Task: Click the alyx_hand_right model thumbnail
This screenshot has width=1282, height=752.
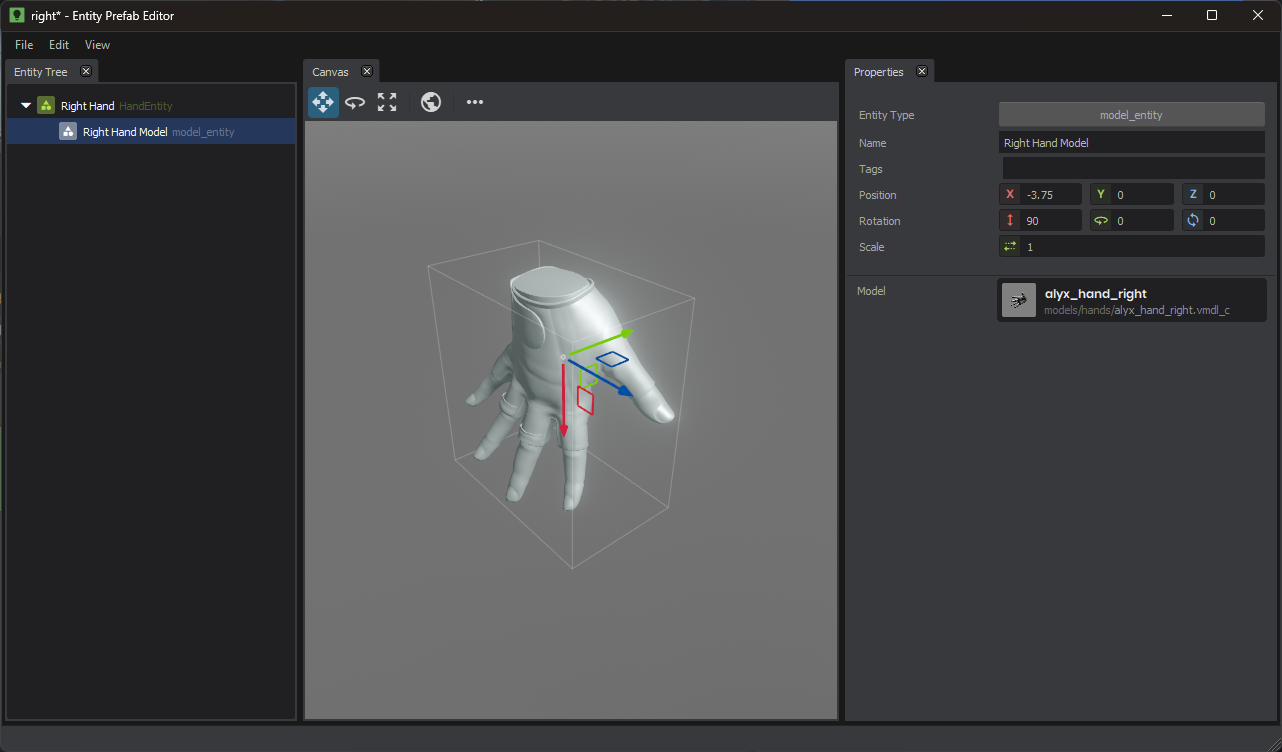Action: [1018, 299]
